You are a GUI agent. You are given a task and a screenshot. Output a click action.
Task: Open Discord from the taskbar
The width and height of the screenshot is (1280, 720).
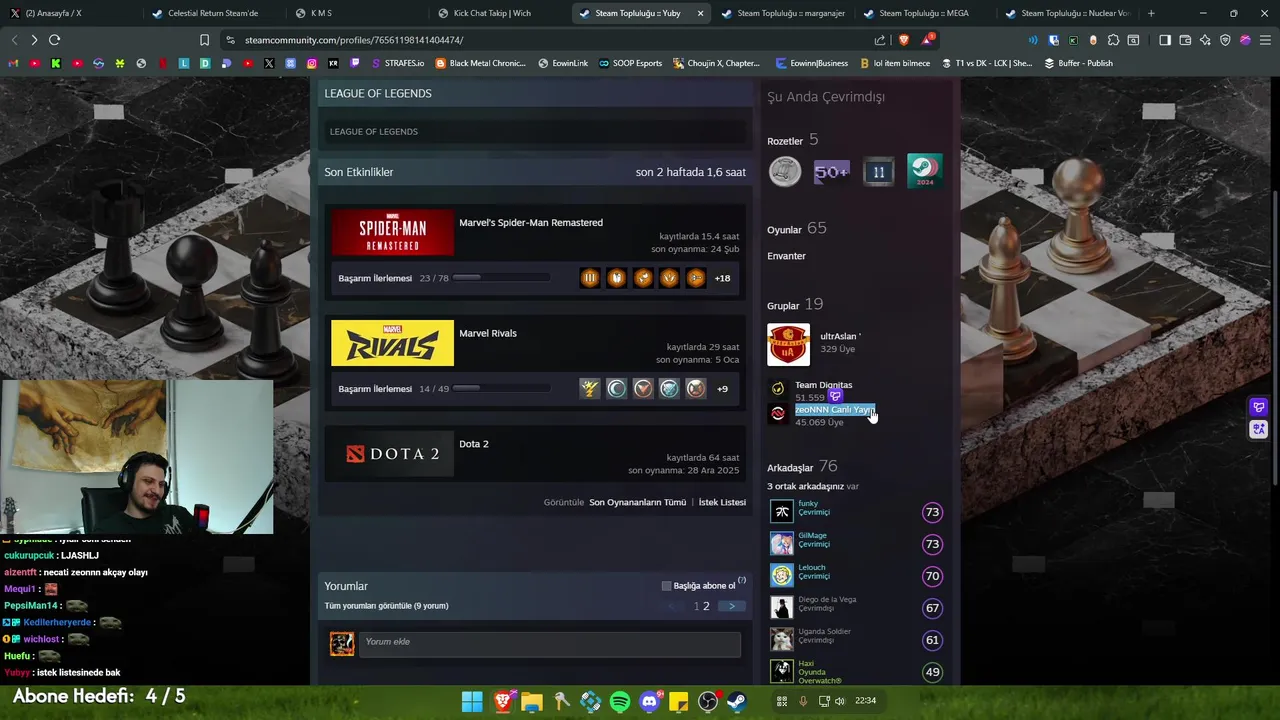649,701
